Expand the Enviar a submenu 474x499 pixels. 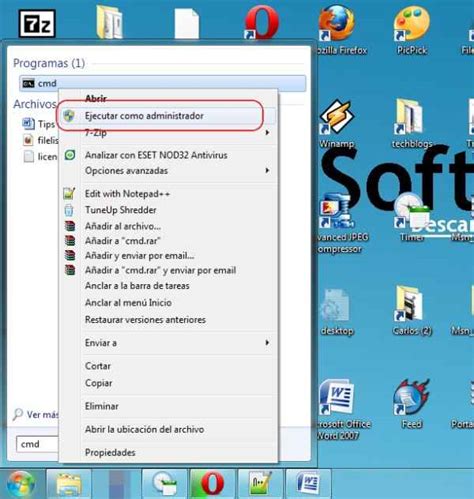pos(267,343)
